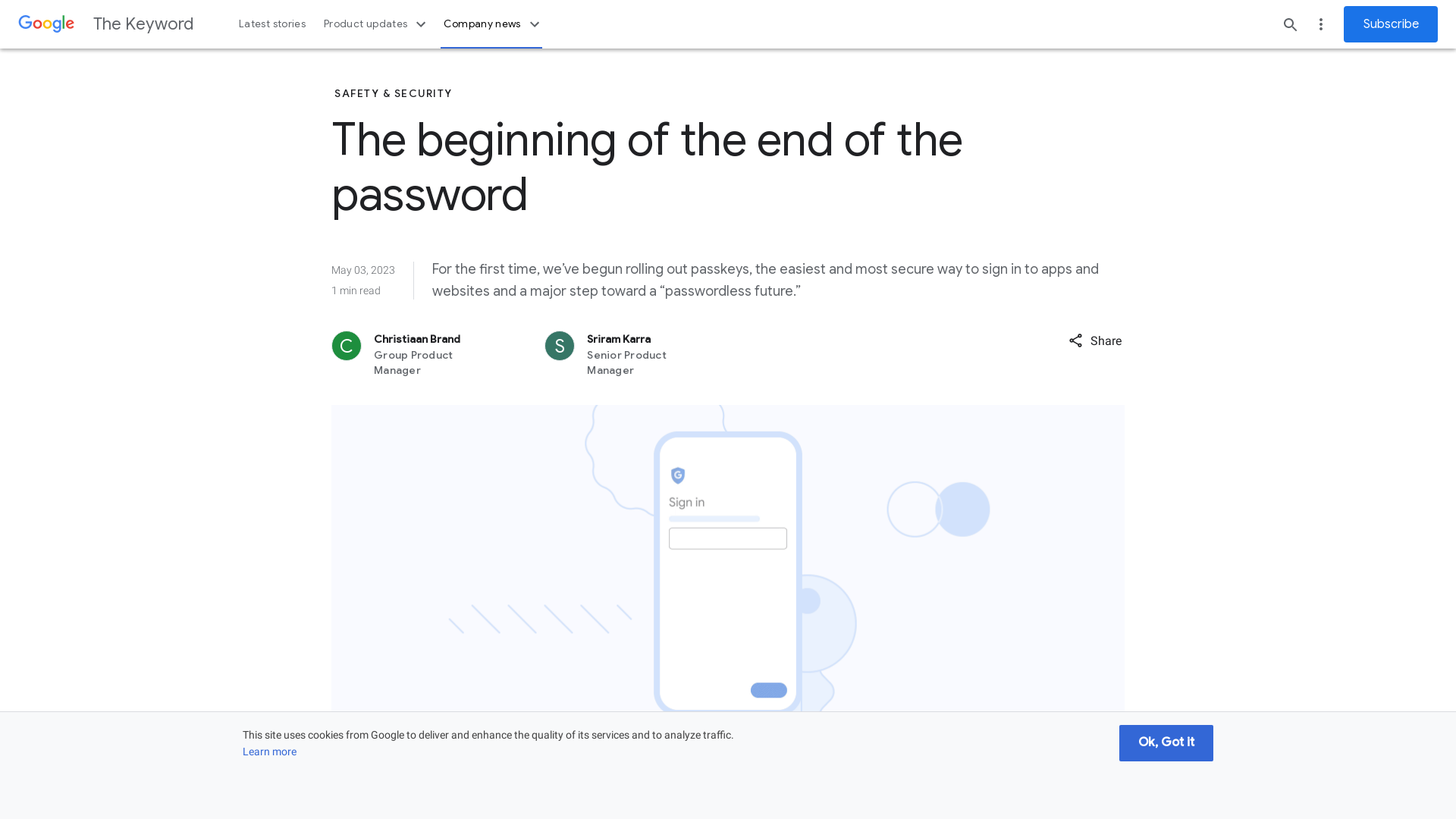The image size is (1456, 819).
Task: Click the Latest stories menu item
Action: point(272,24)
